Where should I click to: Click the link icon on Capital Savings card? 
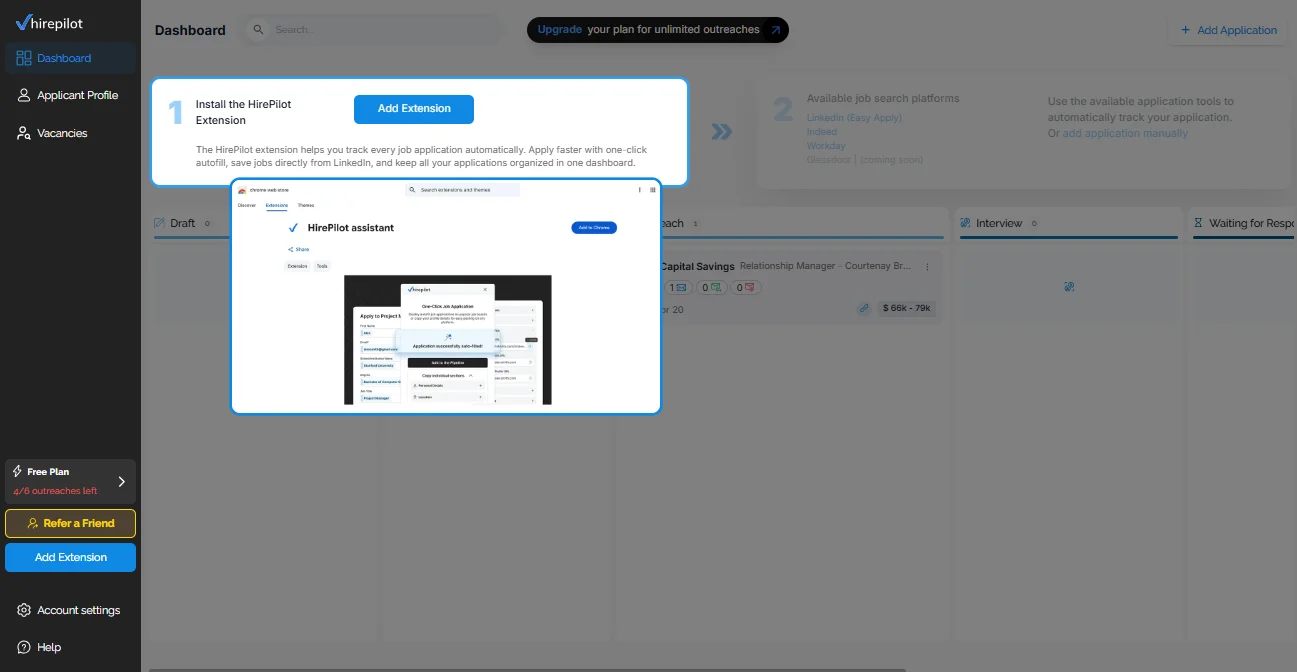[x=864, y=309]
